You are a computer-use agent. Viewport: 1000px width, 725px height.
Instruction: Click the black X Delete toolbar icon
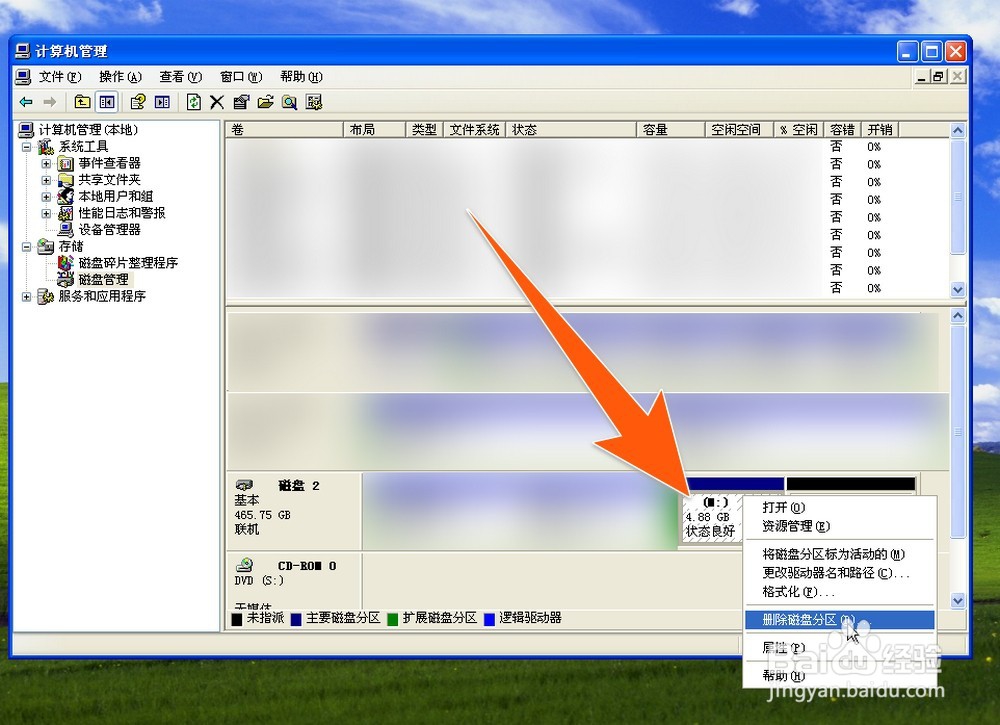point(217,102)
